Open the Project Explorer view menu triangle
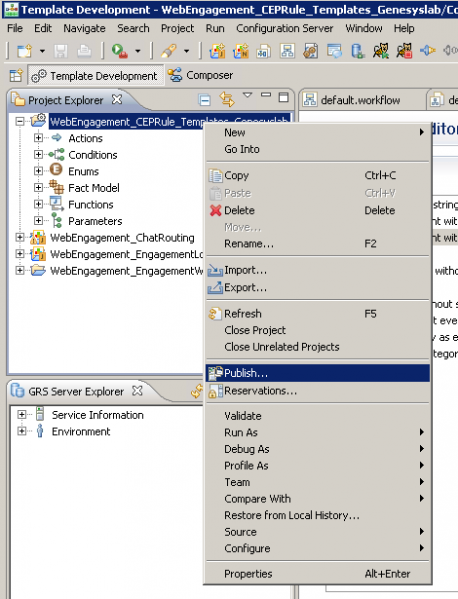Image resolution: width=458 pixels, height=599 pixels. coord(248,95)
